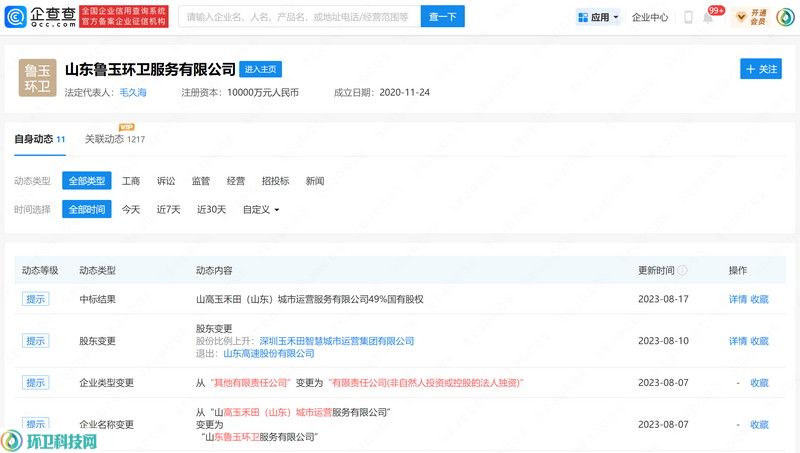Select 山高玉禾田 49%国有股权 bid text

pyautogui.click(x=310, y=299)
